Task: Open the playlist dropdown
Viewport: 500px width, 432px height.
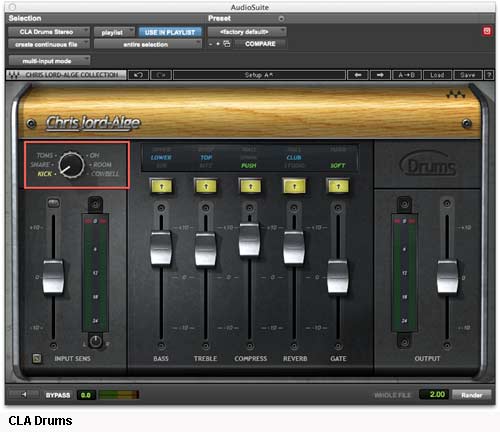Action: pos(114,32)
